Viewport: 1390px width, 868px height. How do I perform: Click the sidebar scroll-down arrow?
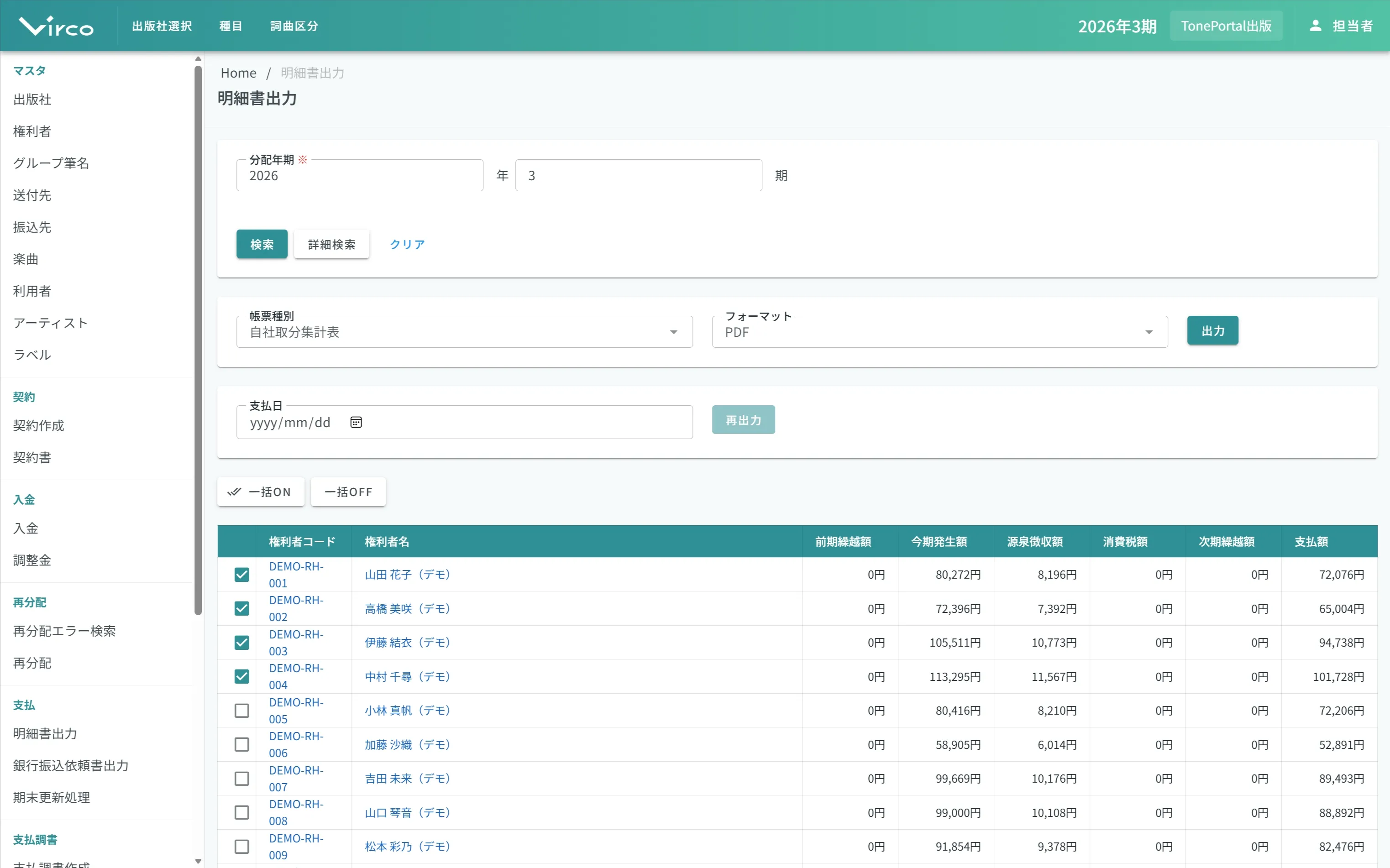pyautogui.click(x=198, y=861)
